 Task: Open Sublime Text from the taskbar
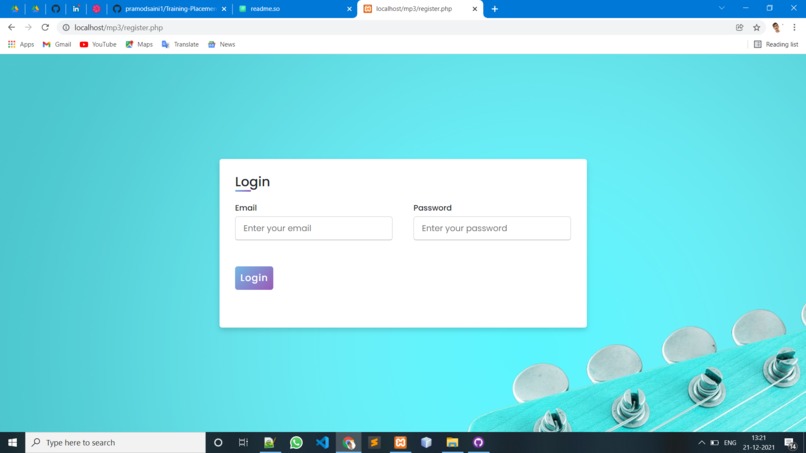(x=374, y=442)
